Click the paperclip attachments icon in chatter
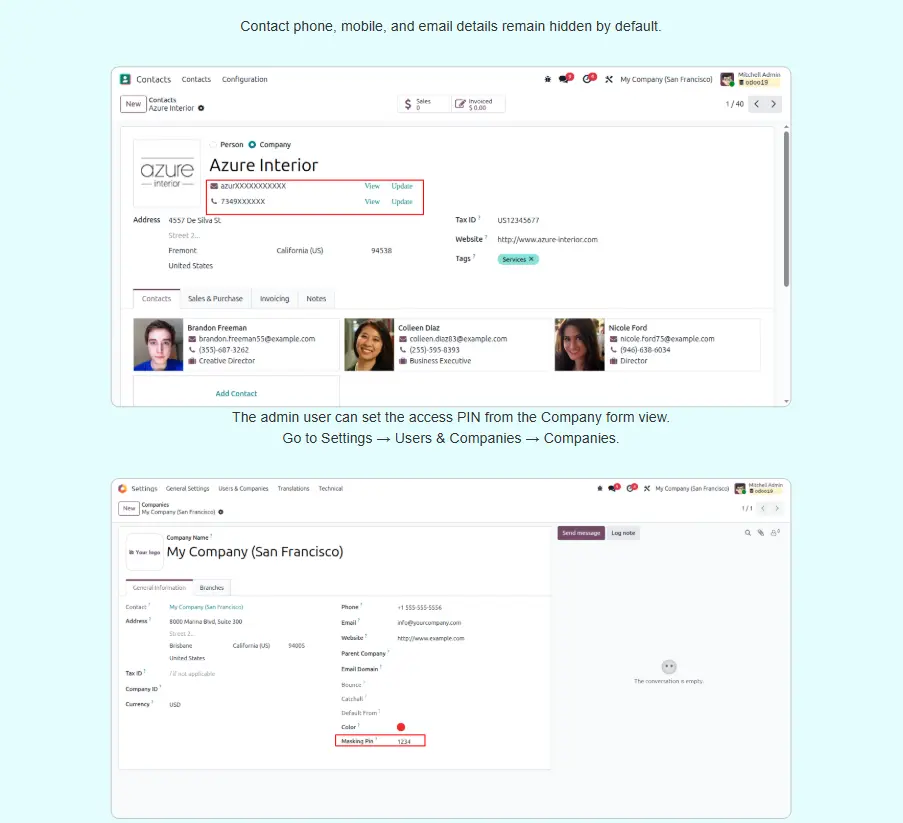 click(x=761, y=533)
